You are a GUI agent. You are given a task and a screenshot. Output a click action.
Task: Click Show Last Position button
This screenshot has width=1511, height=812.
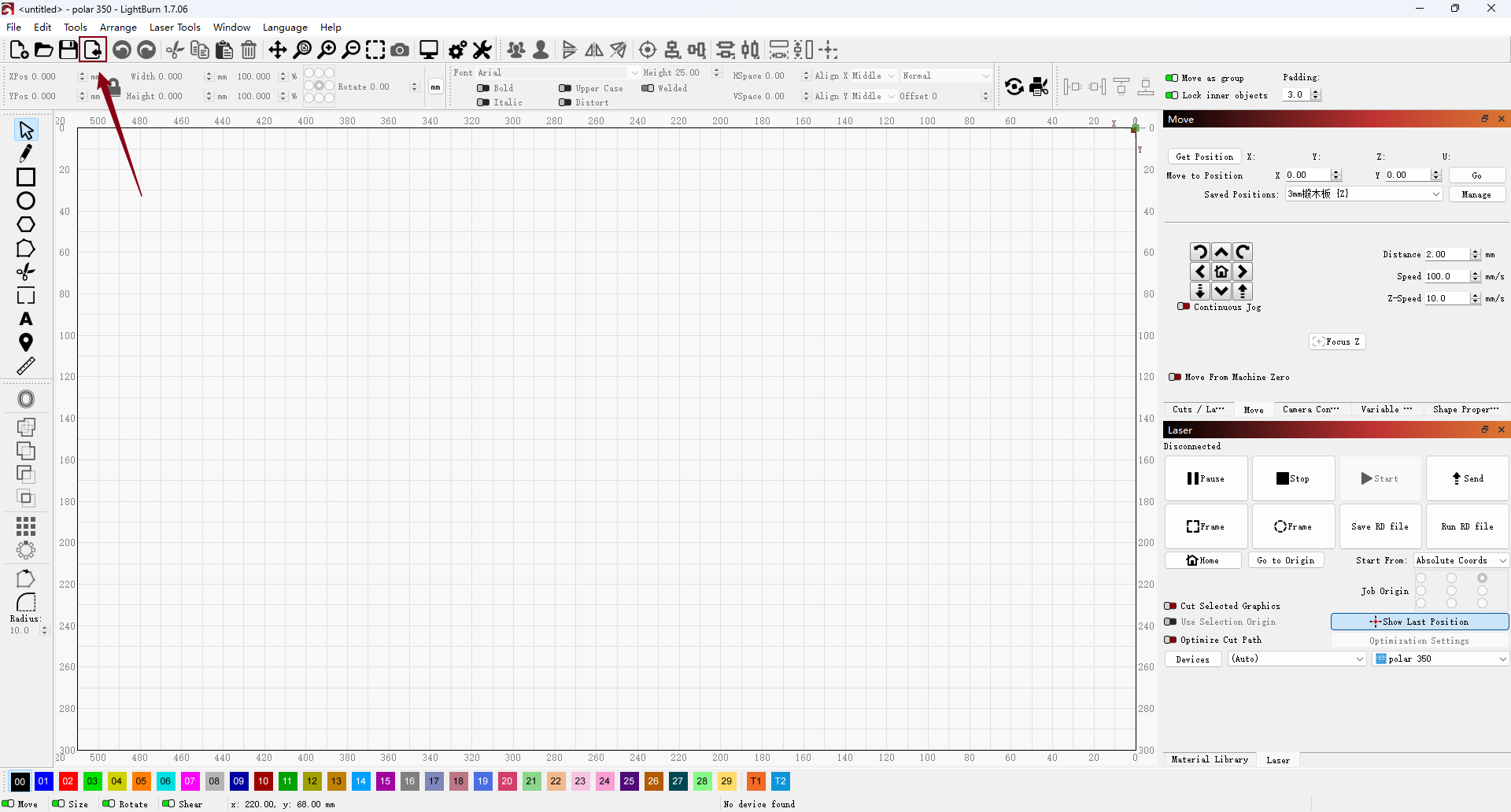(1419, 622)
